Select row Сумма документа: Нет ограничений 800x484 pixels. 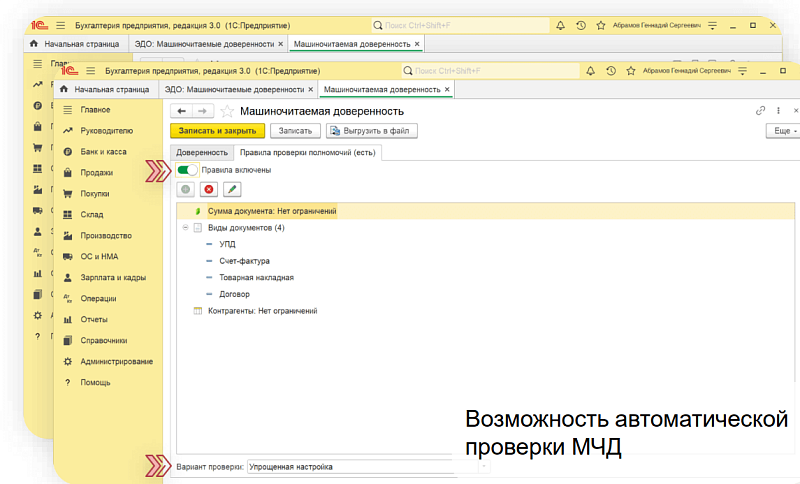pos(485,211)
